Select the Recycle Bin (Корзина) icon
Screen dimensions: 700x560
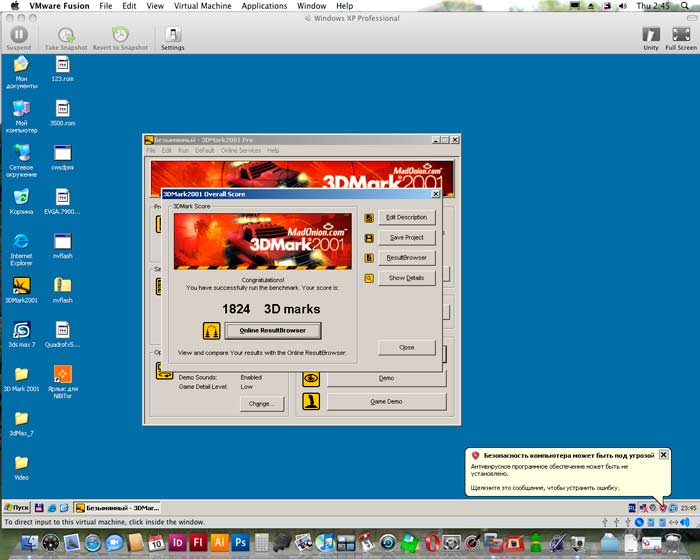coord(21,201)
